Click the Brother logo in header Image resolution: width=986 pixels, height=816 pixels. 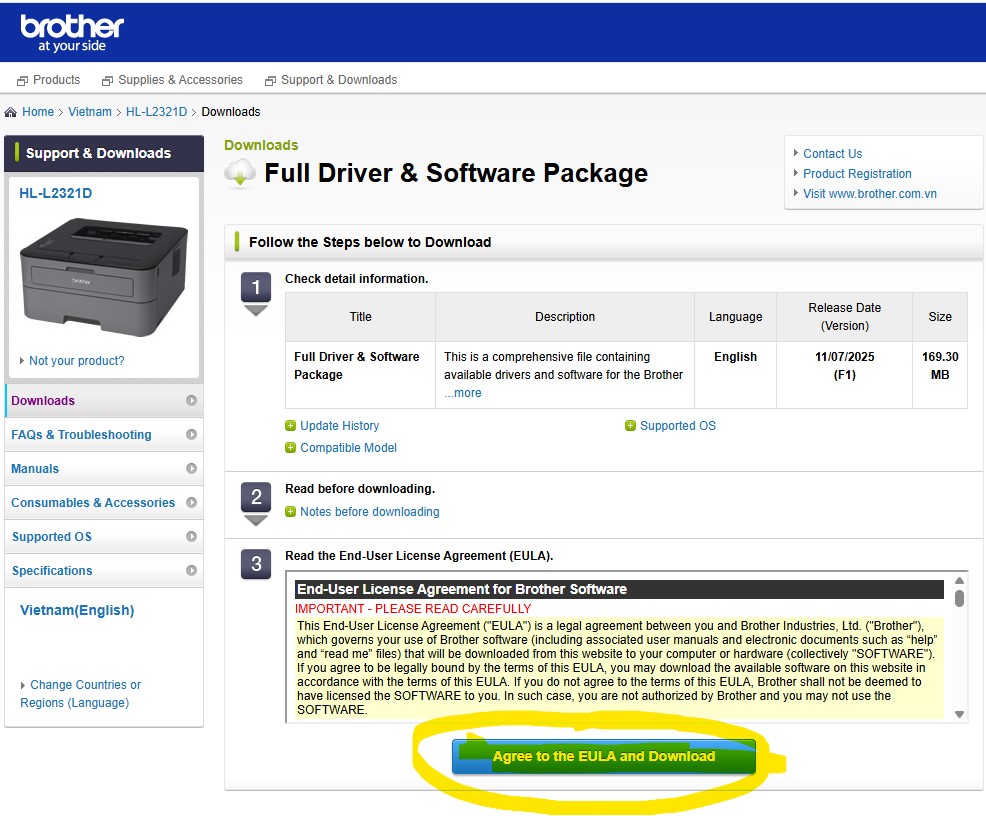click(x=72, y=32)
